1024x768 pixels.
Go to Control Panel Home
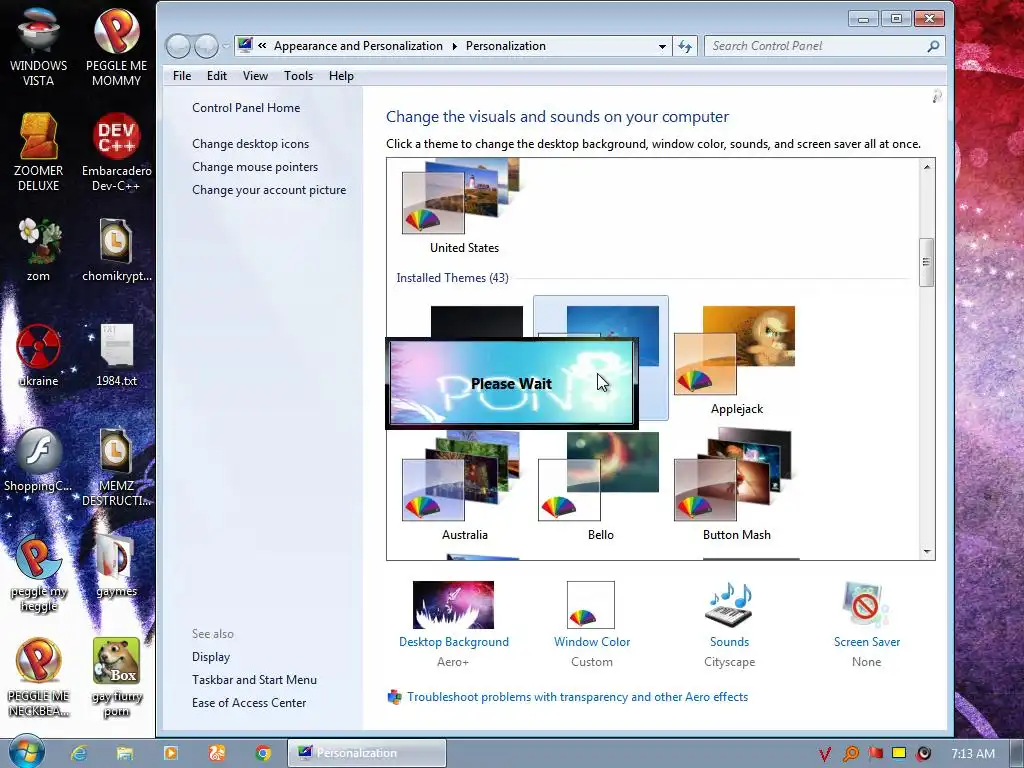[246, 108]
